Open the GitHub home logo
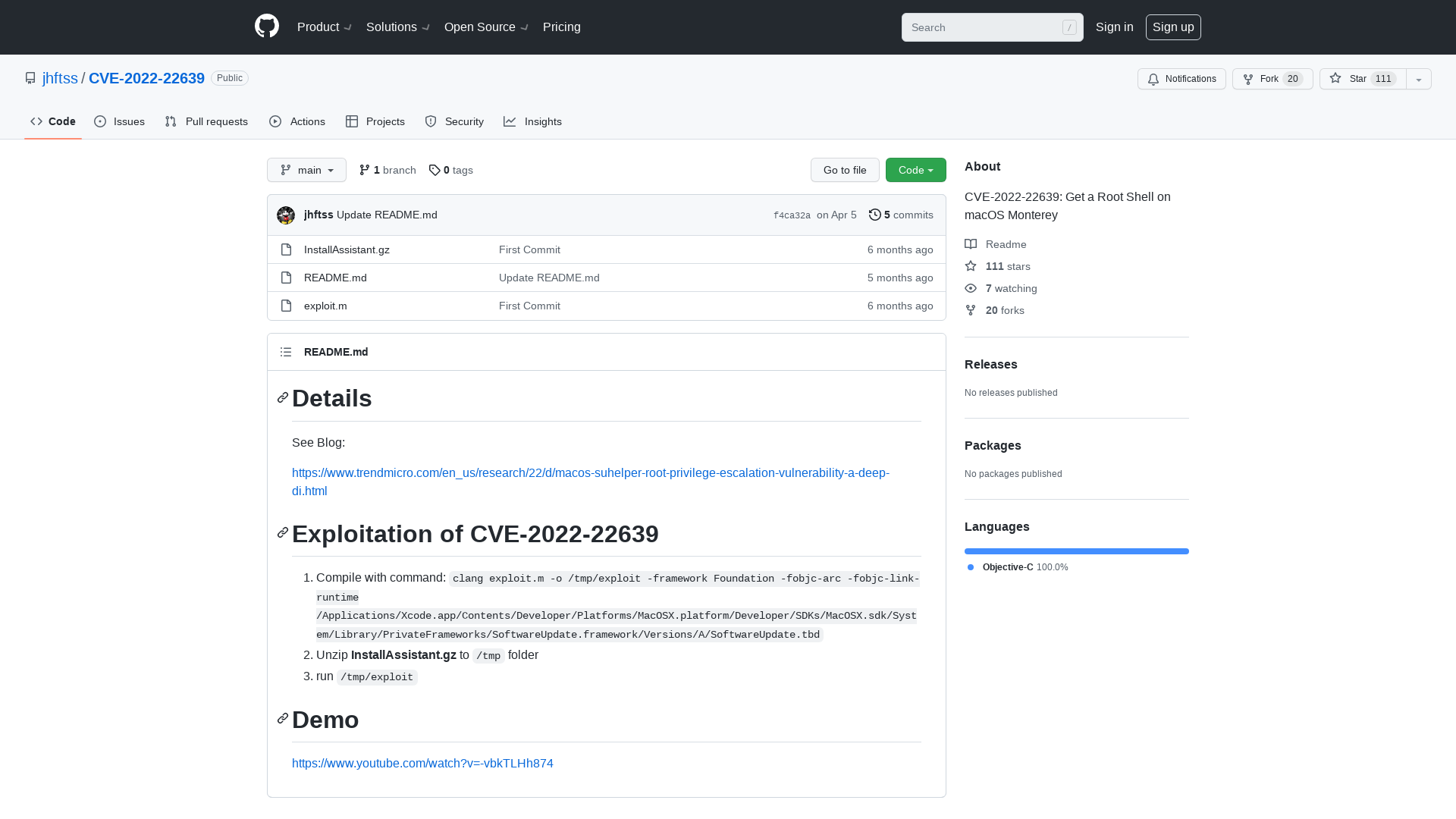This screenshot has width=1456, height=819. pyautogui.click(x=267, y=27)
